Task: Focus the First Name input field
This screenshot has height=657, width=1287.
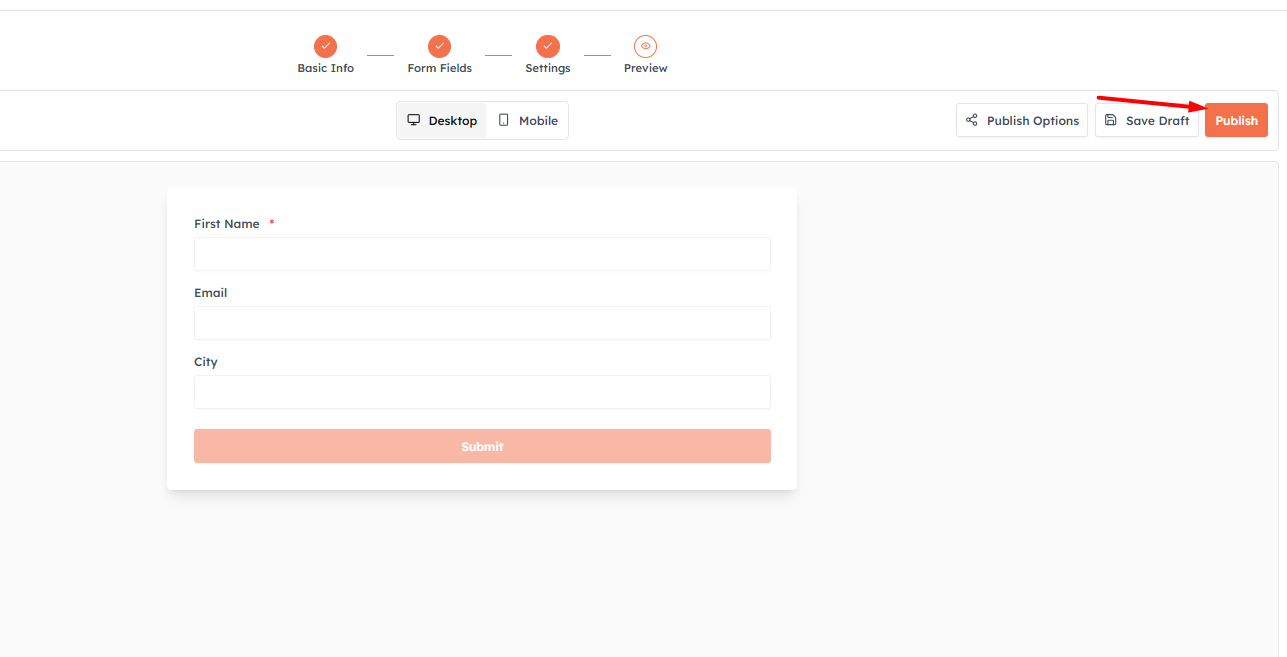Action: point(482,254)
